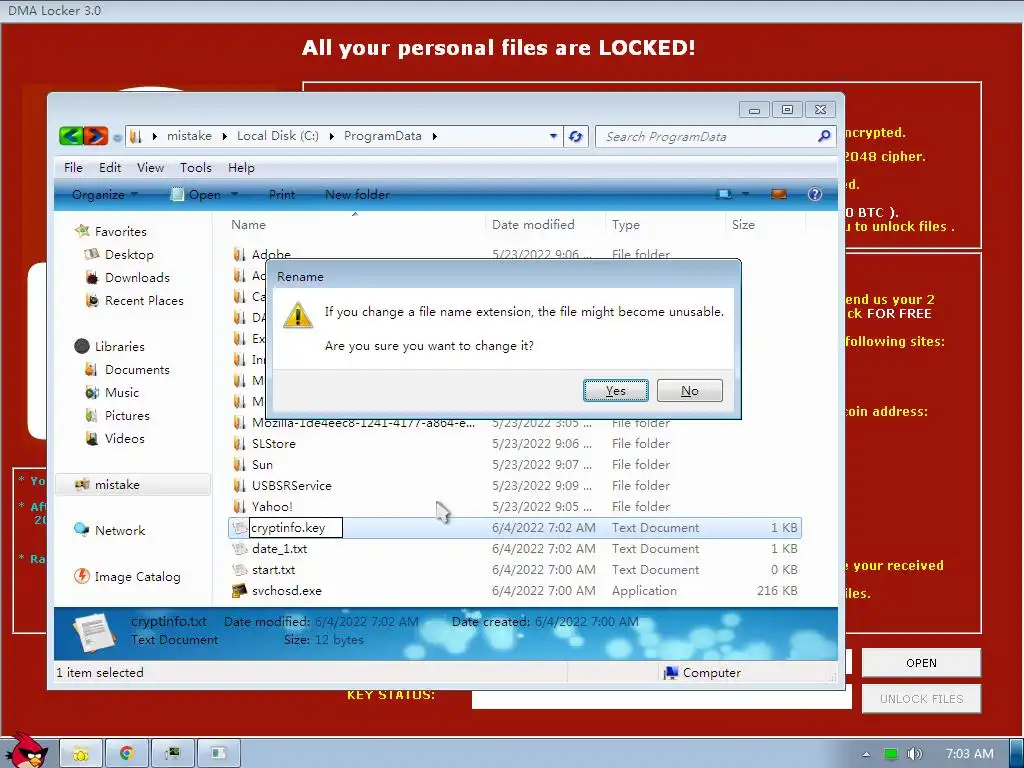Open the file explorer taskbar icon
This screenshot has height=768, width=1024.
tap(81, 754)
